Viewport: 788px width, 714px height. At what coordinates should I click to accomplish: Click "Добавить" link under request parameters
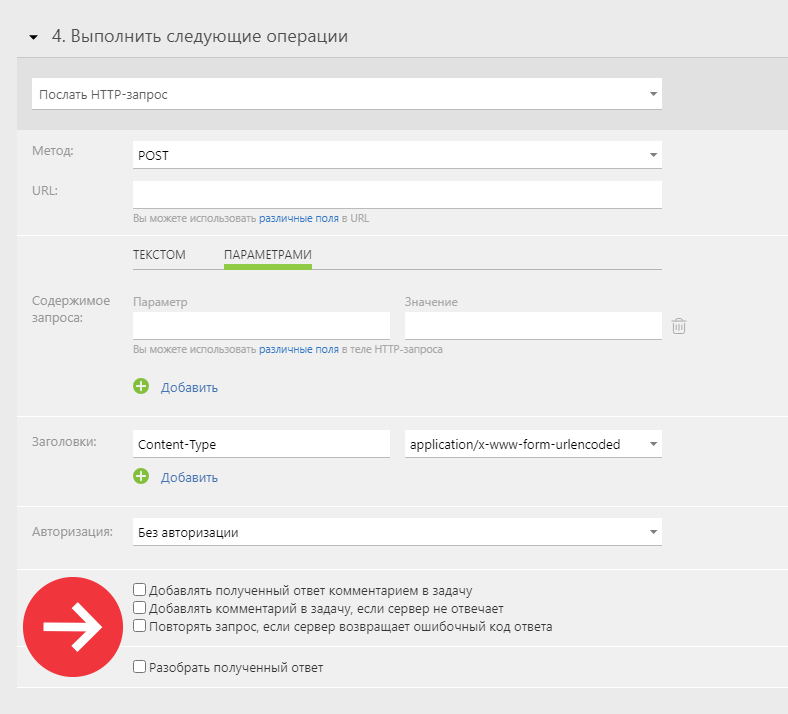pos(189,387)
